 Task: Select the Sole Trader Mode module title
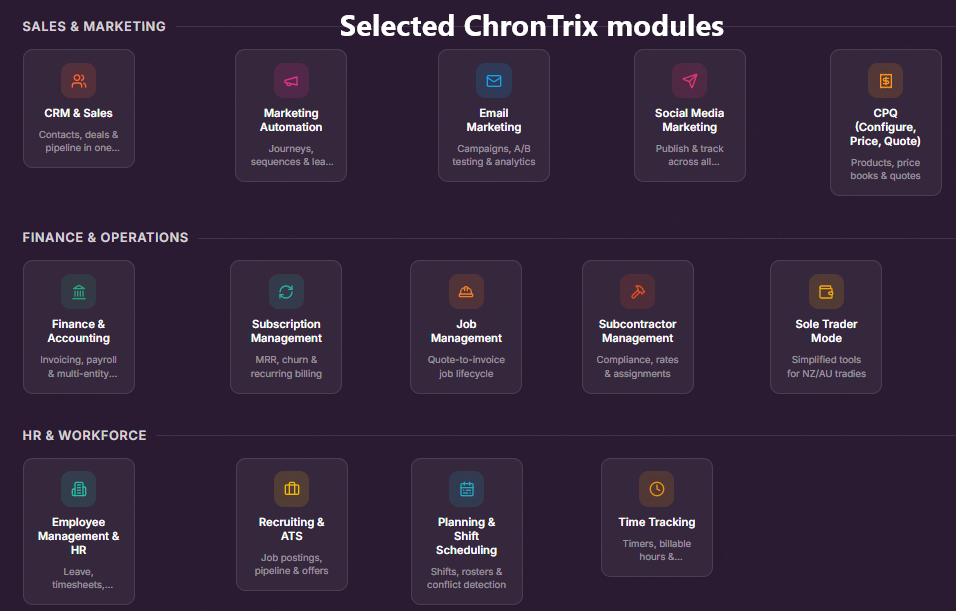[x=826, y=331]
